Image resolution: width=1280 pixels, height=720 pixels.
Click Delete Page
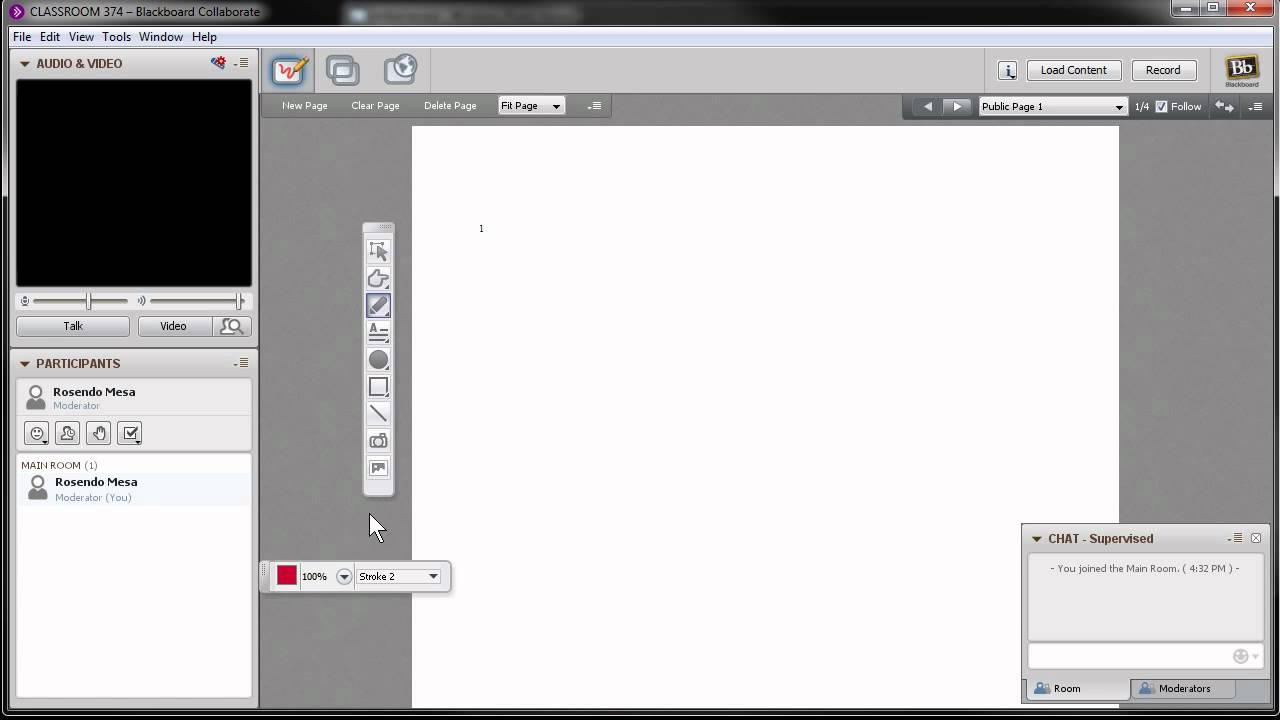[450, 106]
